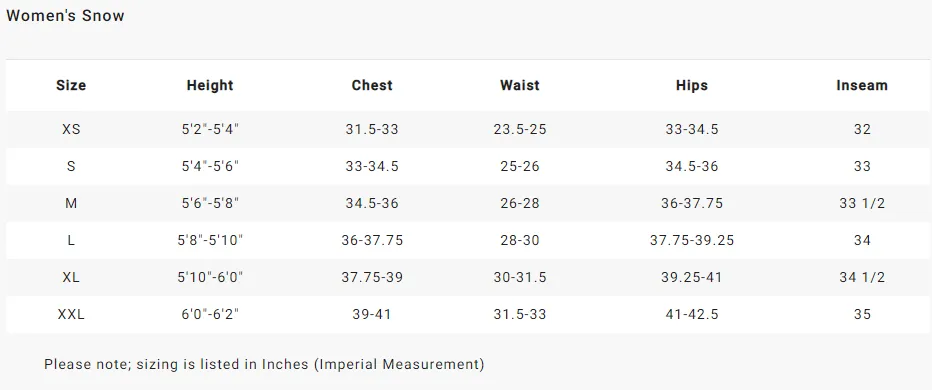
Task: Click waist measurement 31.5-33
Action: [519, 314]
